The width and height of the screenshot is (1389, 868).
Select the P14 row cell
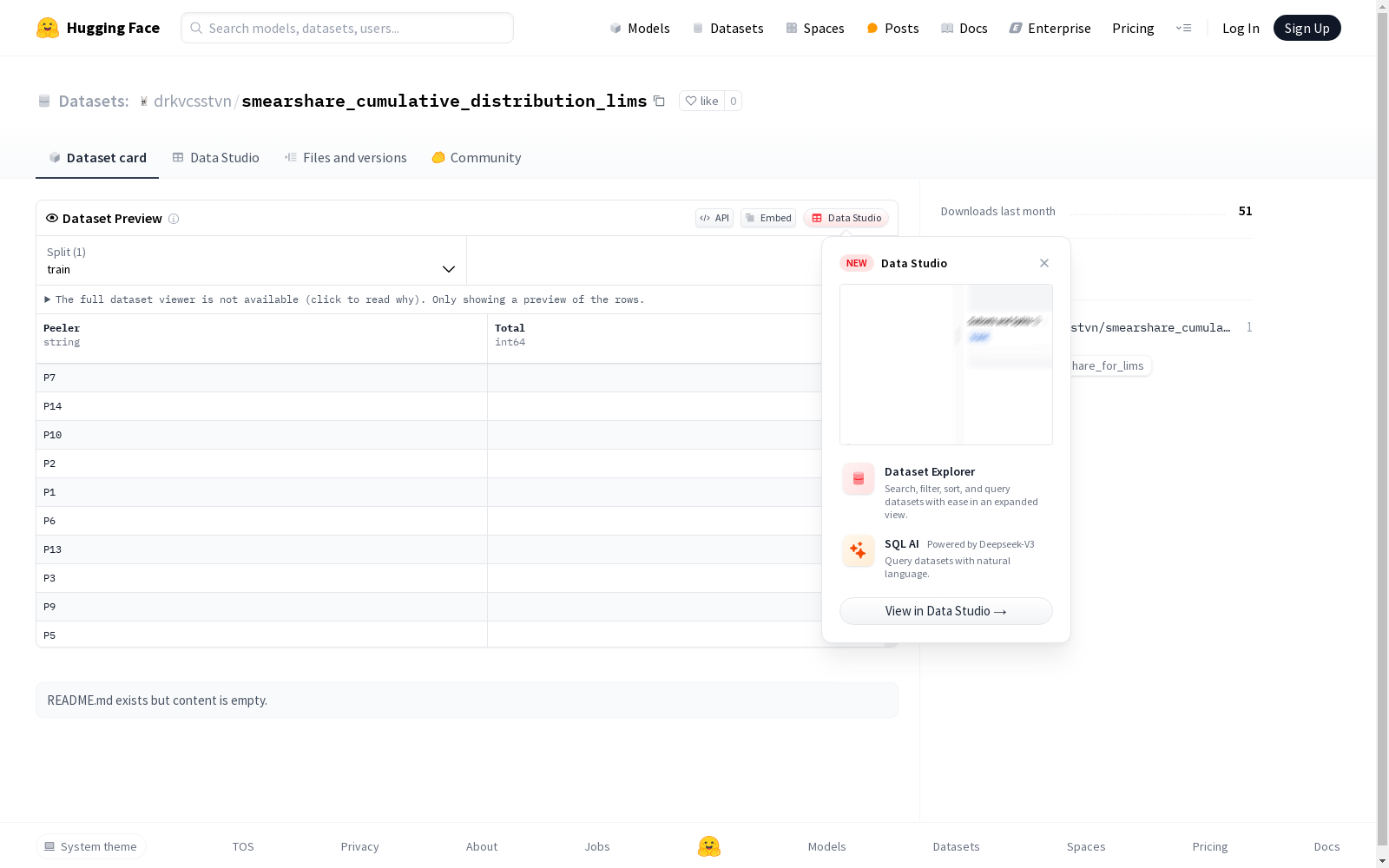click(261, 406)
